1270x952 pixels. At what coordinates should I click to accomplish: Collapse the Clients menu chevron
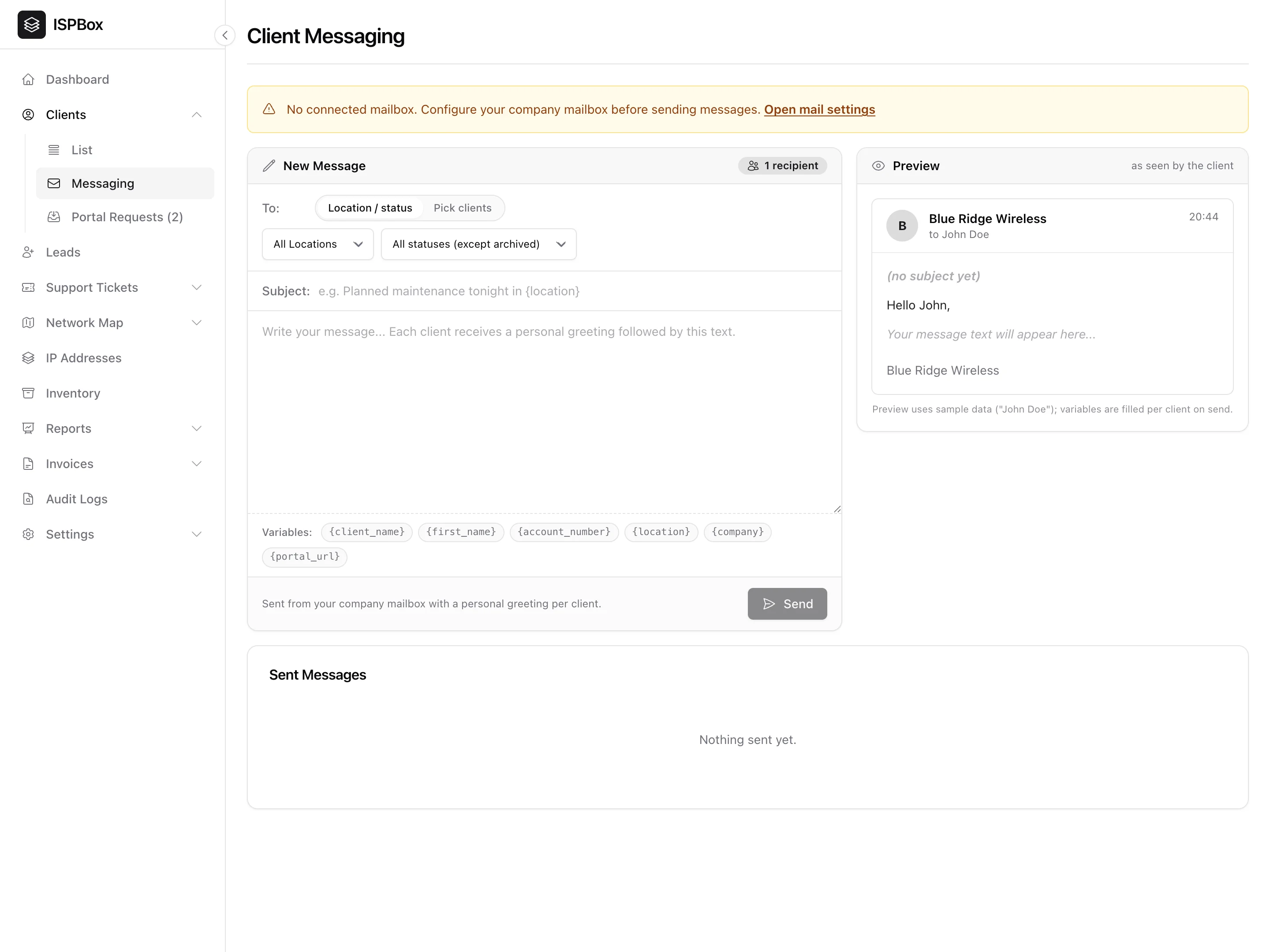[x=196, y=115]
